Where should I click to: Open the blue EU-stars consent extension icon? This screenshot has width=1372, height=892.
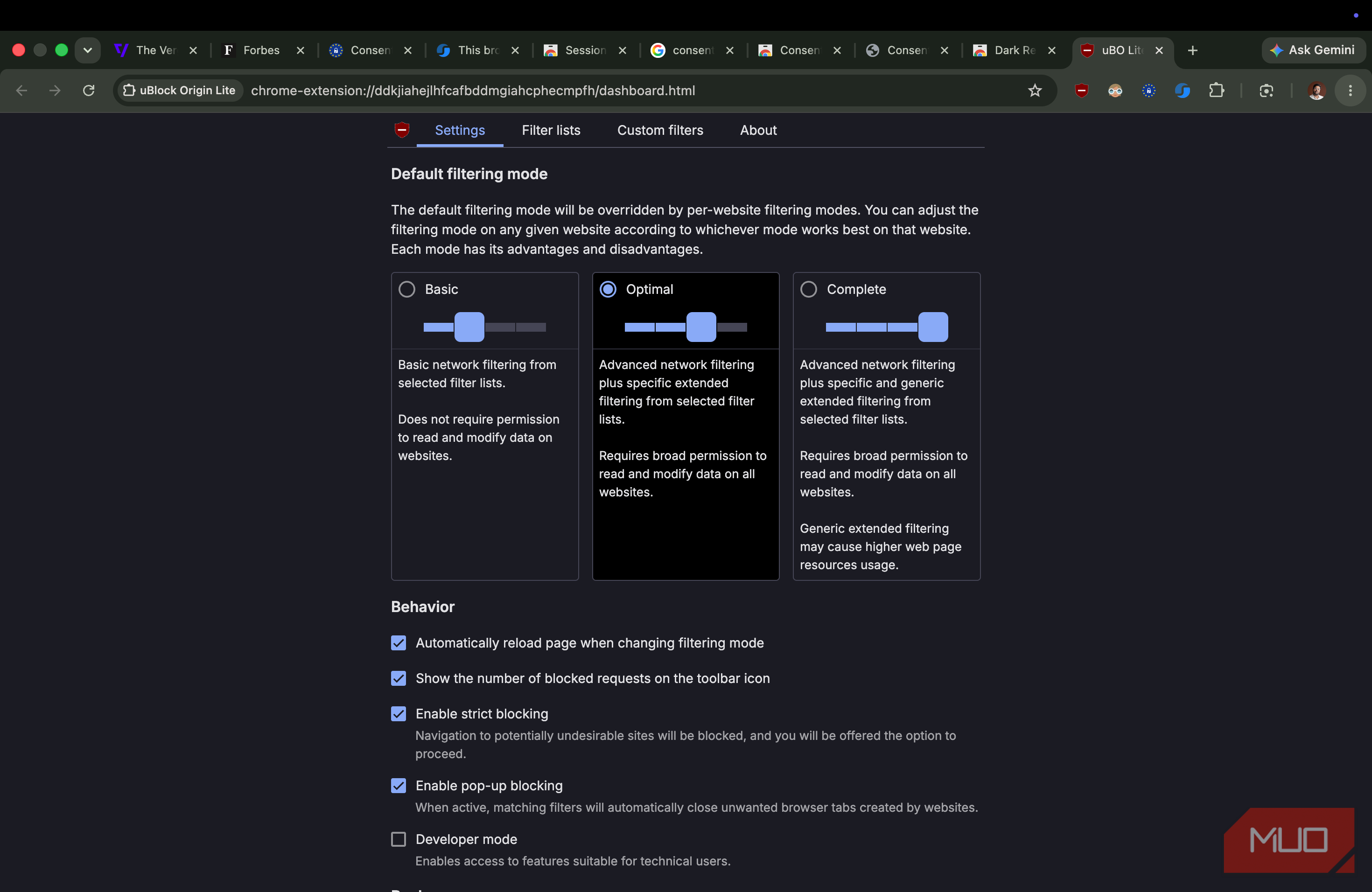click(1148, 91)
